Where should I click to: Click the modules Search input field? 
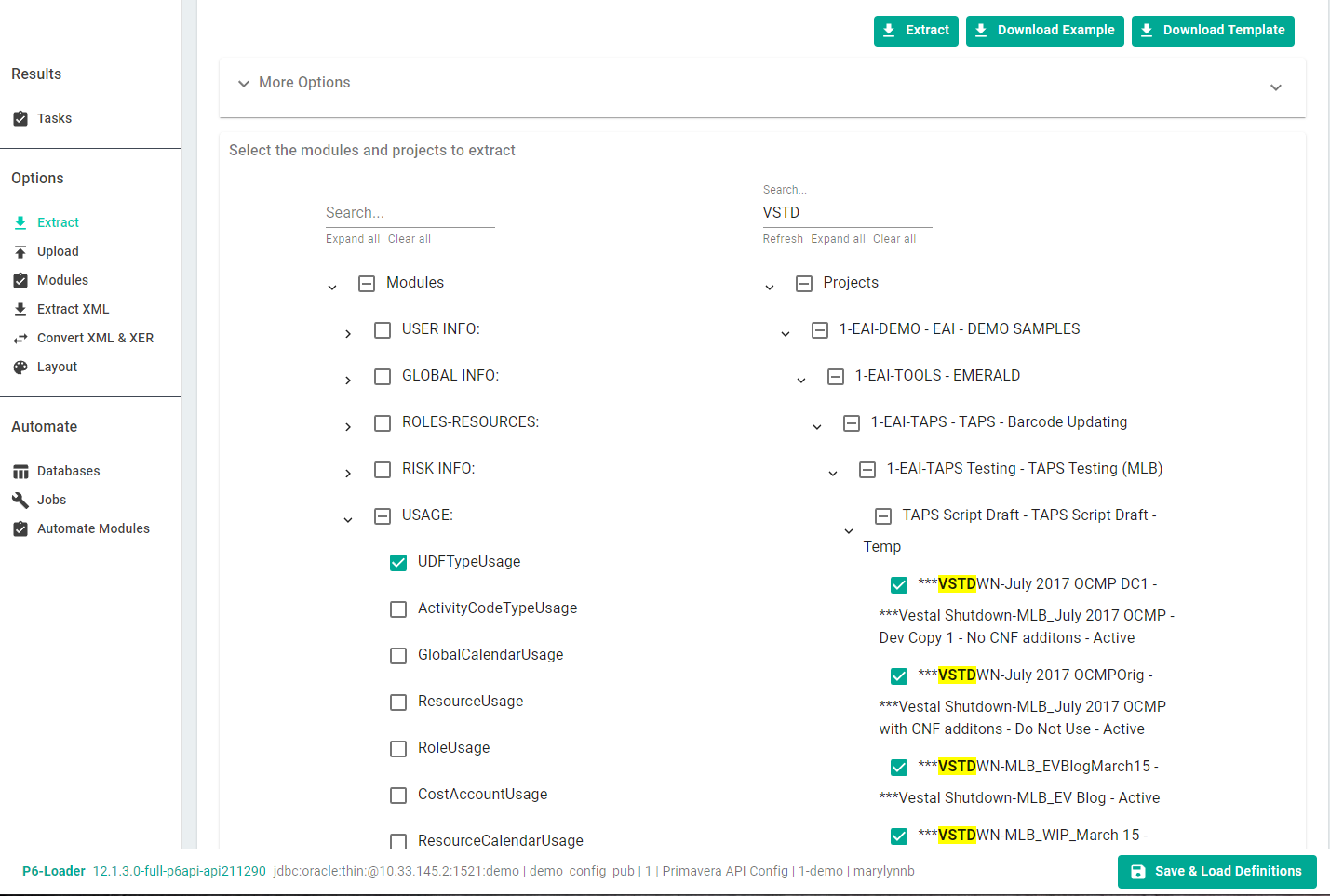point(410,213)
